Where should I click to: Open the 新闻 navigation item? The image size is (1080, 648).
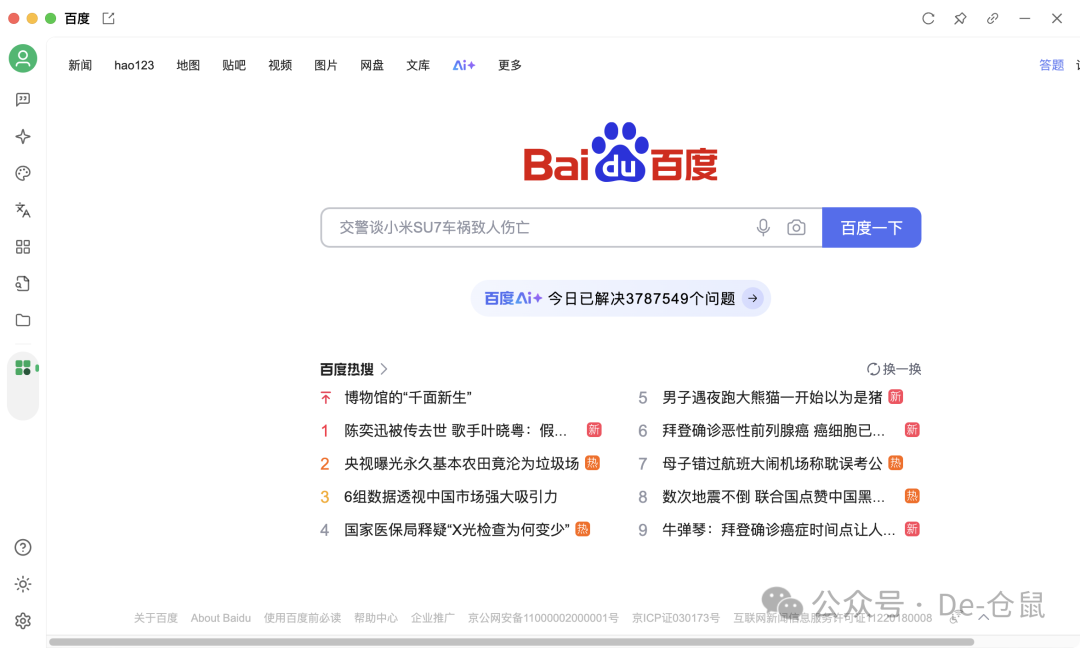tap(80, 65)
